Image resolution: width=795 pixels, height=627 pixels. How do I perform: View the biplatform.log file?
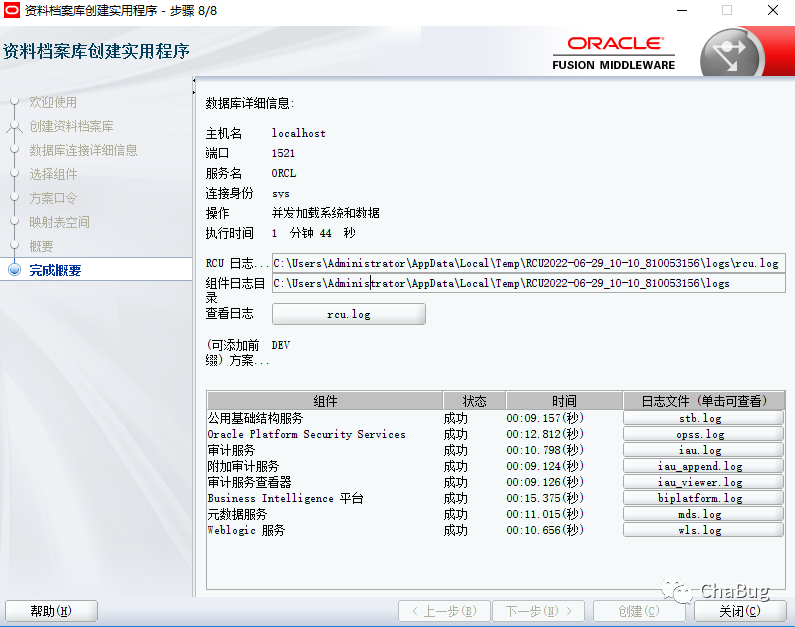tap(703, 498)
